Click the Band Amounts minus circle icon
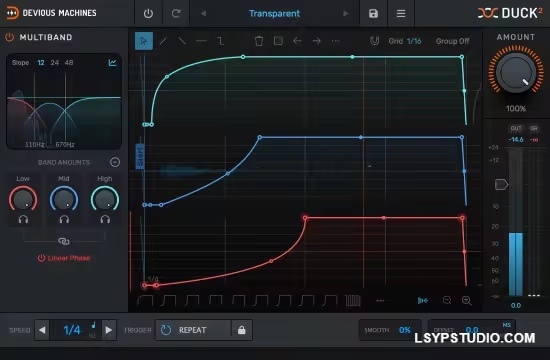Image resolution: width=550 pixels, height=360 pixels. coord(115,162)
